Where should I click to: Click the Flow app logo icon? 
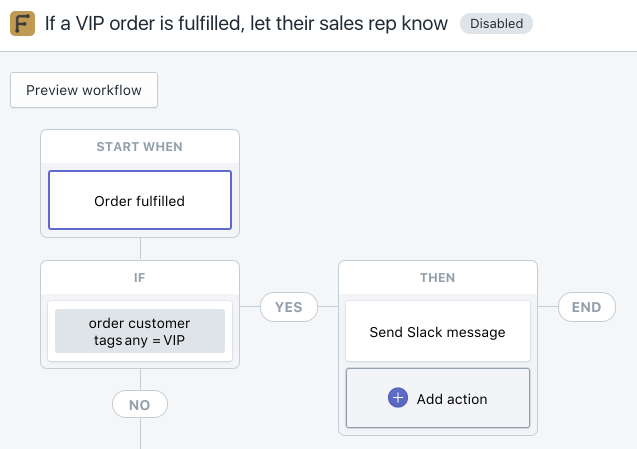pos(22,23)
